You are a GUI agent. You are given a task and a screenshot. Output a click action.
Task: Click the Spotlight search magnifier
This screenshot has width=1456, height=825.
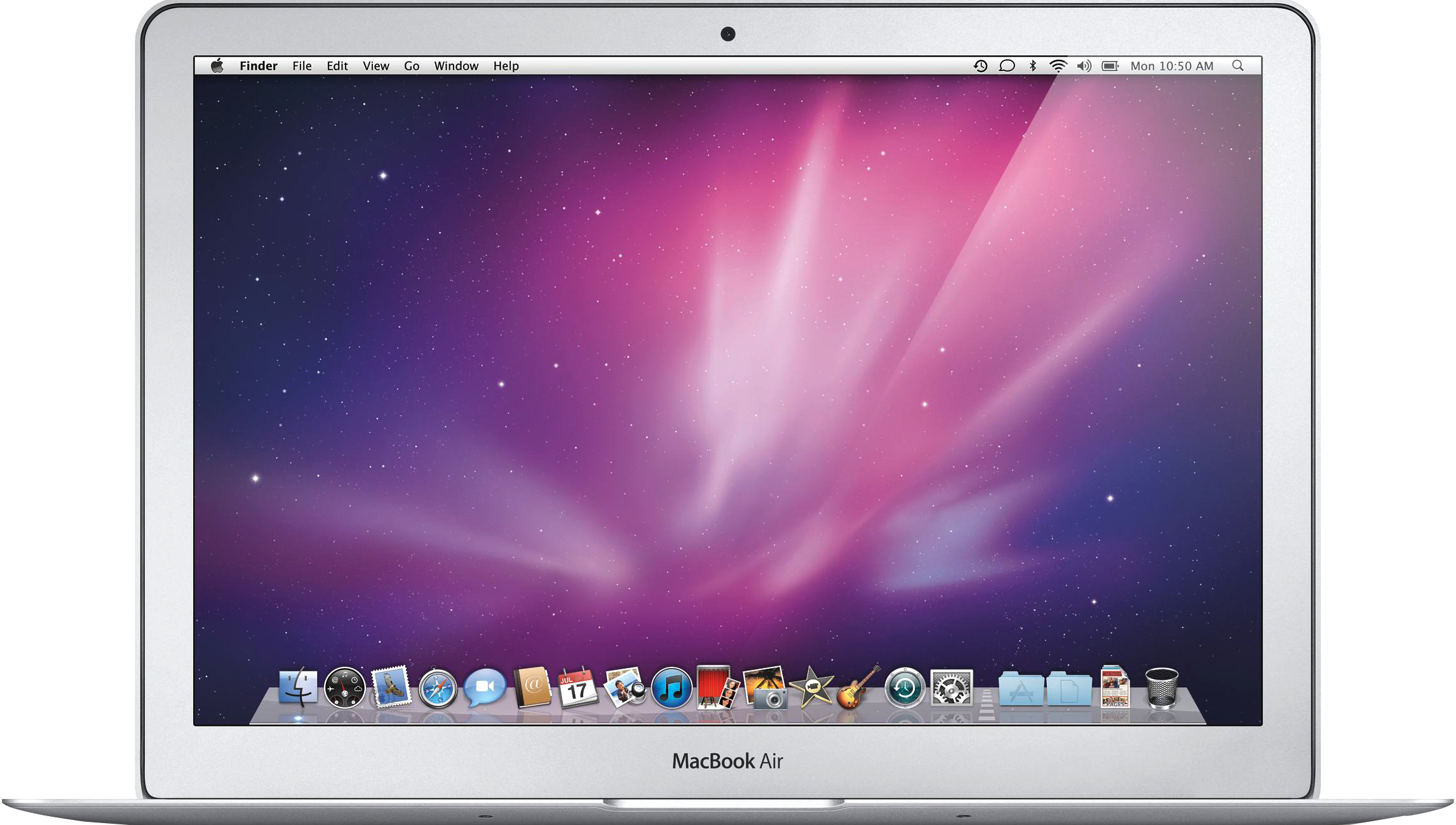click(1237, 66)
